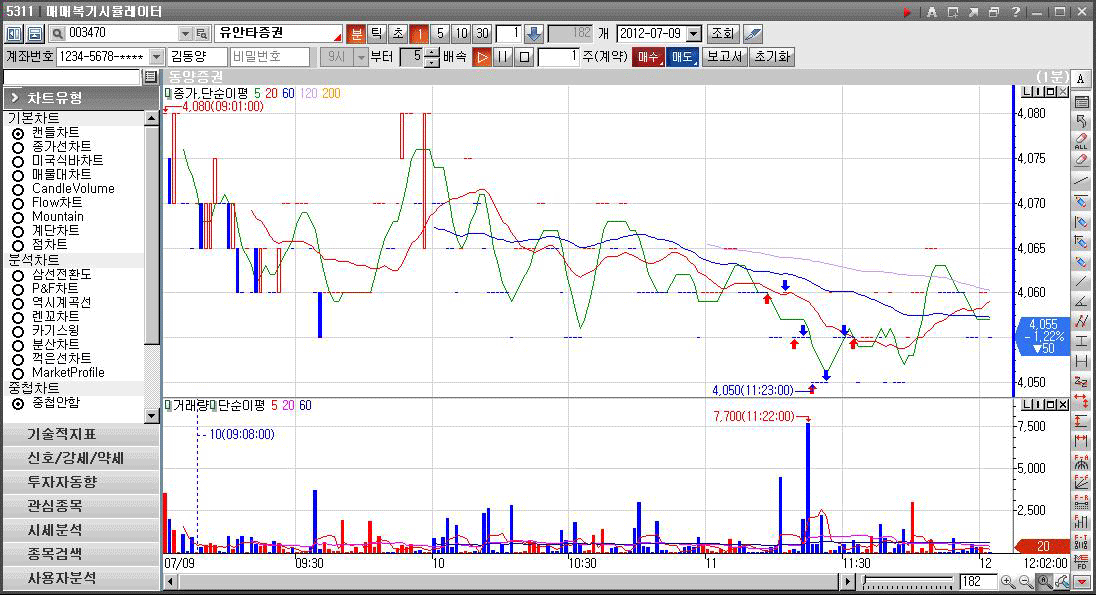Screen dimensions: 1096x595
Task: Click the stock search magnifier icon
Action: pyautogui.click(x=57, y=34)
